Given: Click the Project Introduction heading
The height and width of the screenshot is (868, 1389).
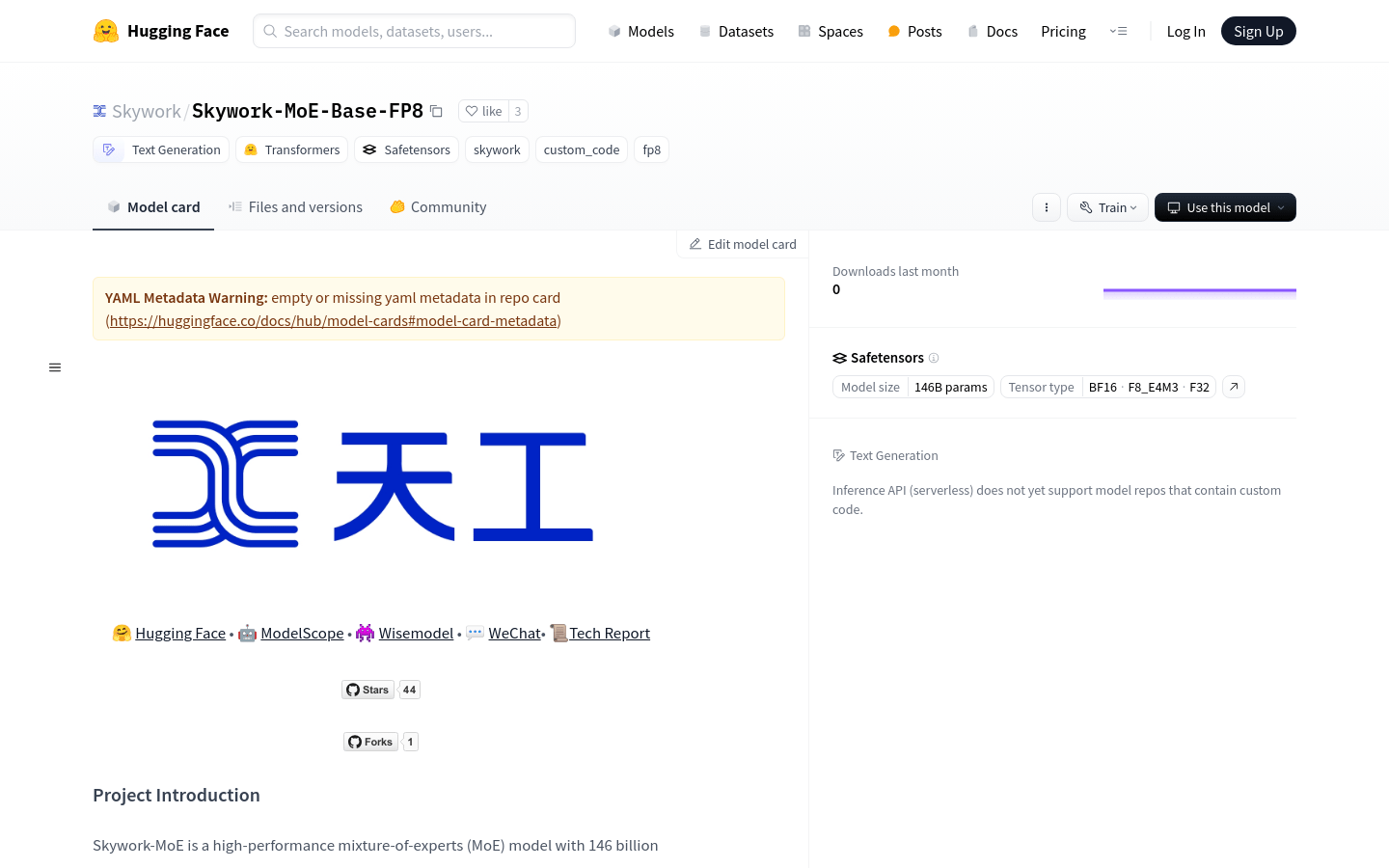Looking at the screenshot, I should (x=177, y=795).
